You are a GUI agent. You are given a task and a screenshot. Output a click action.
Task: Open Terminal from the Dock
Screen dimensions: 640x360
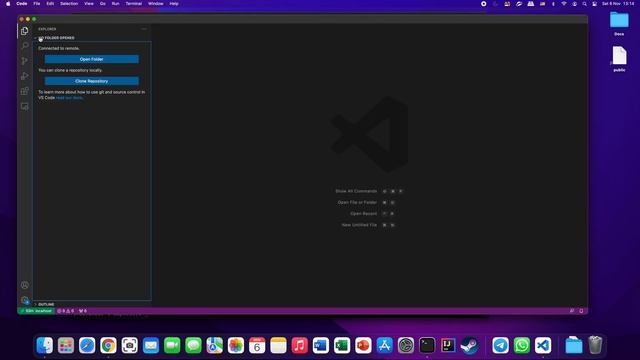tap(427, 345)
